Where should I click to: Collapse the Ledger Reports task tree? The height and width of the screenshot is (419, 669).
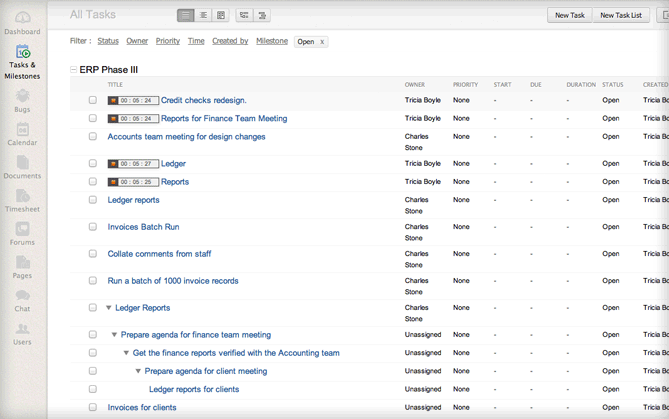click(109, 308)
